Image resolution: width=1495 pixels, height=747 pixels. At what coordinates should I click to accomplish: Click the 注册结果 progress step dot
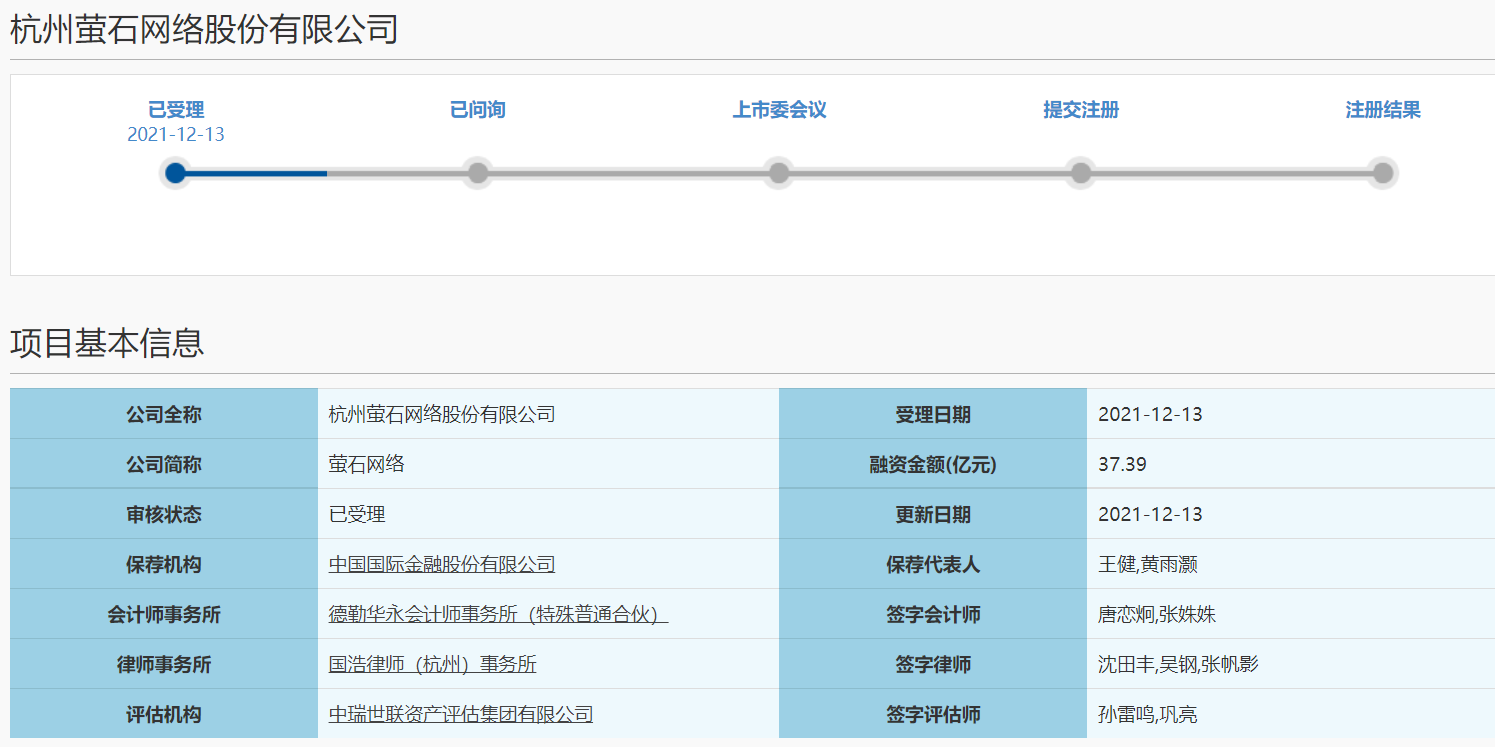1383,173
